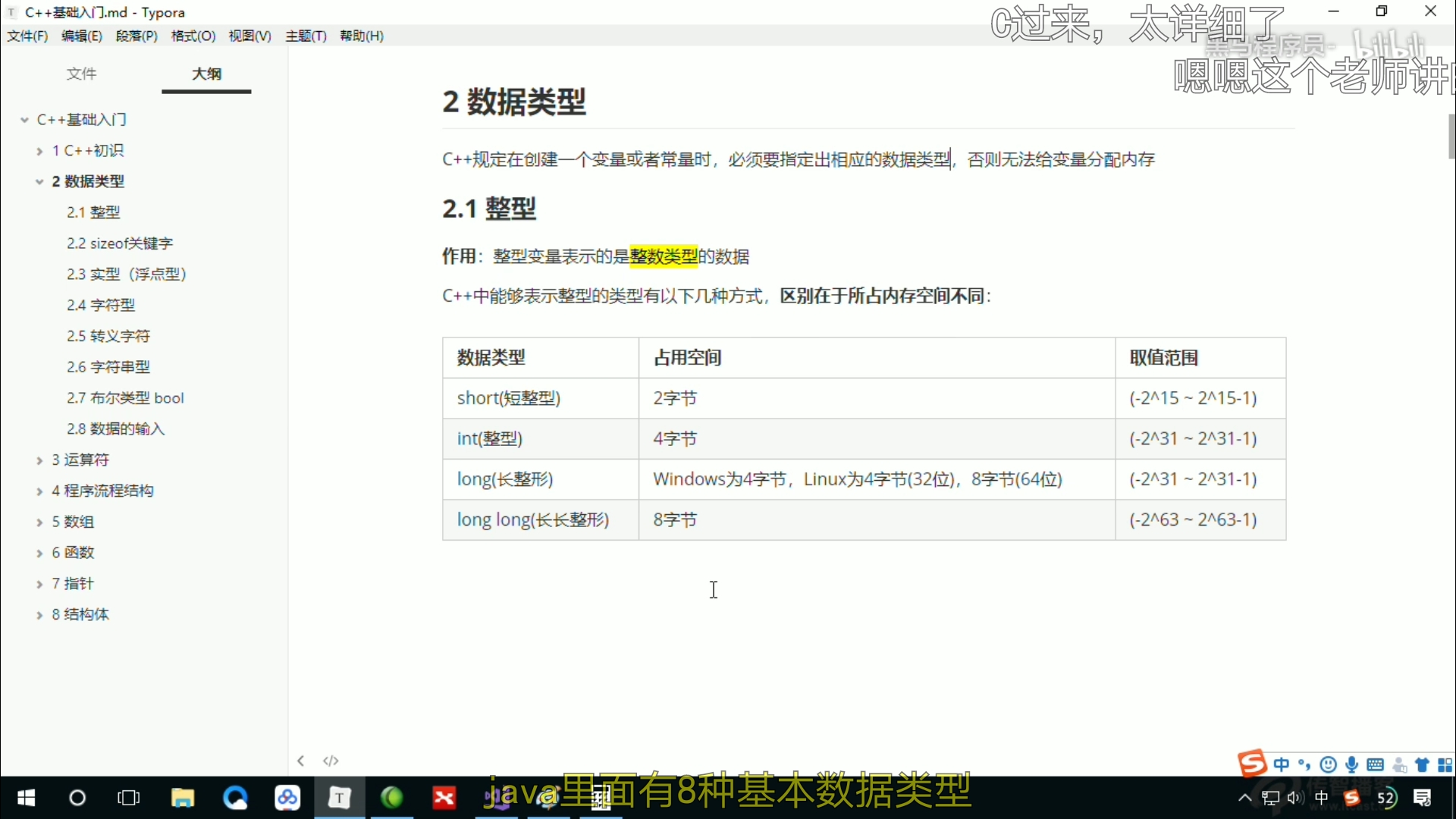Select 2.8 数据的输入 in the outline
The image size is (1456, 819).
click(116, 428)
